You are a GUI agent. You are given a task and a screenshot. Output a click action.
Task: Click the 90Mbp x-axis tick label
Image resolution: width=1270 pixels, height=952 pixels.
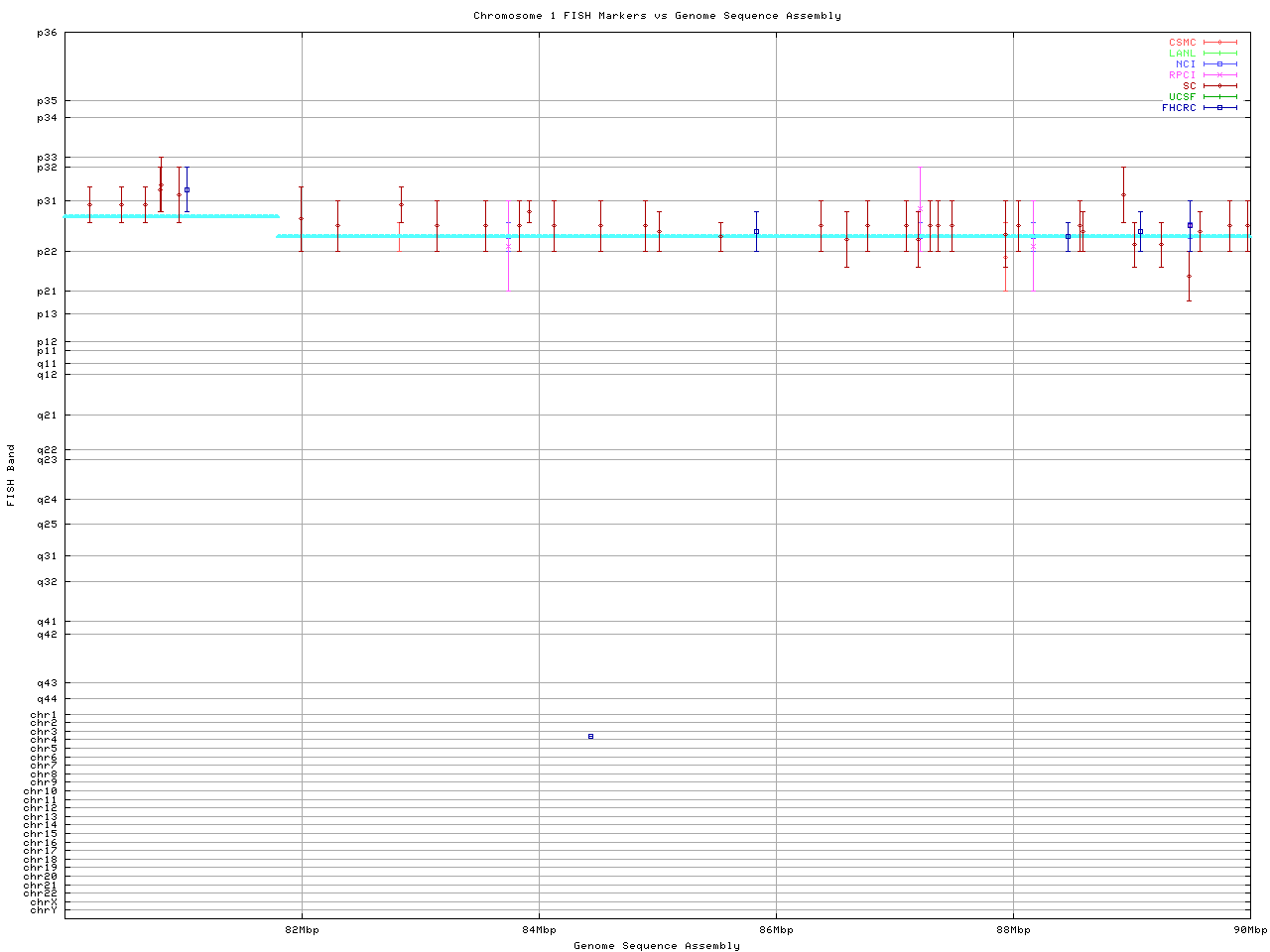coord(1249,930)
